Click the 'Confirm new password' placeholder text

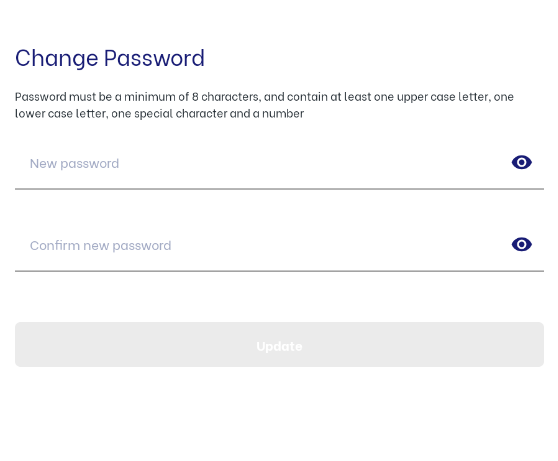pyautogui.click(x=100, y=246)
